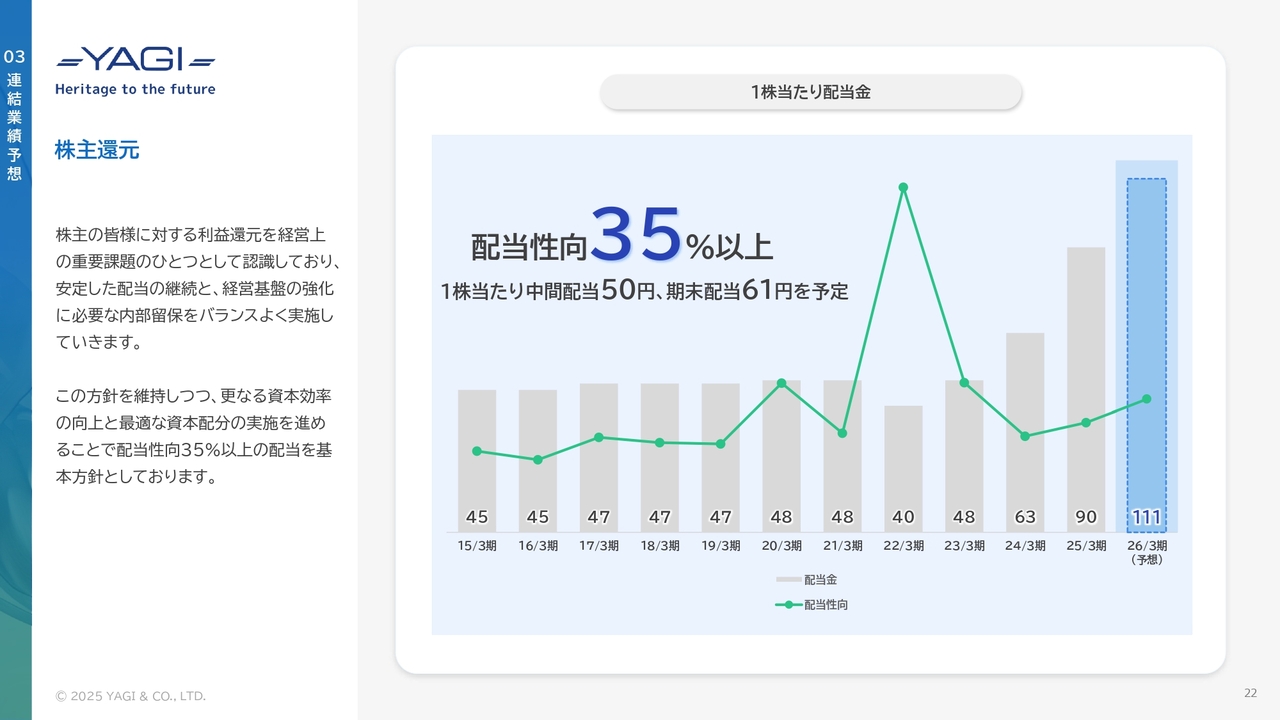This screenshot has height=720, width=1280.
Task: Select the green data point on forecast bar
Action: click(1146, 399)
